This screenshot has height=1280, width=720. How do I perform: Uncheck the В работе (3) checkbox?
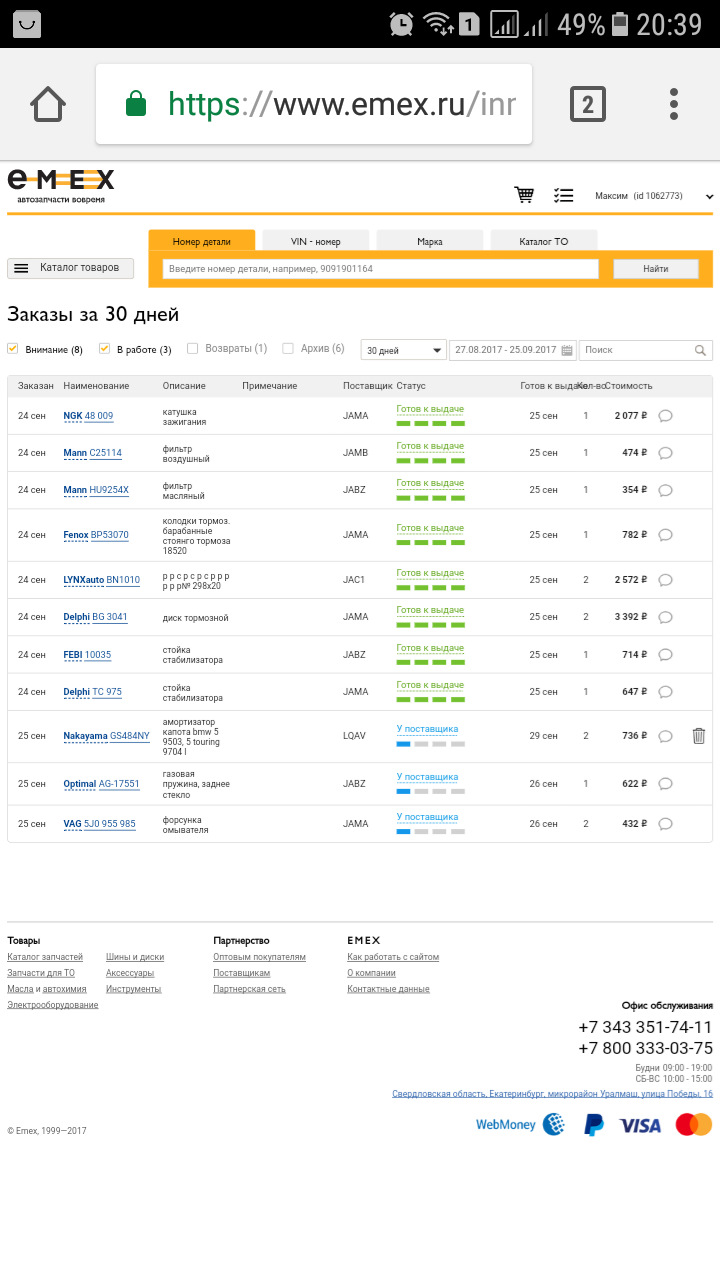click(104, 348)
